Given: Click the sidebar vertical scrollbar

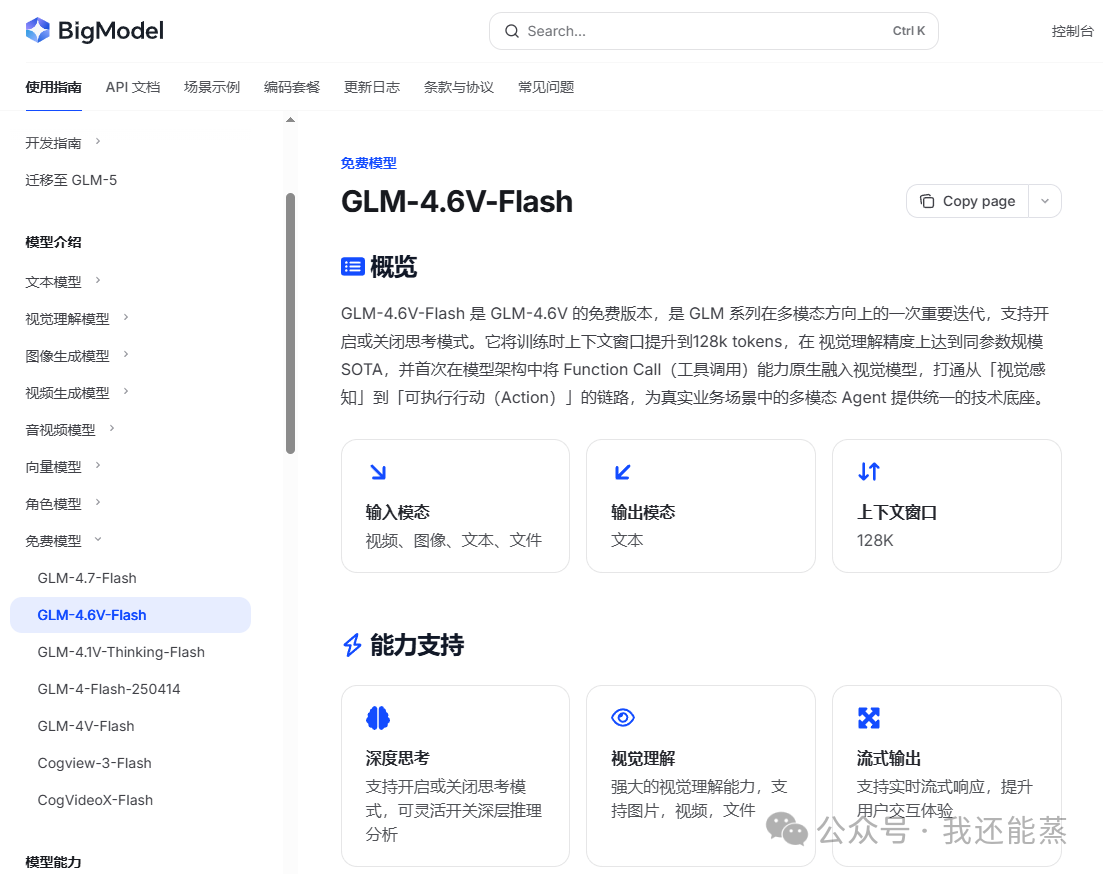Looking at the screenshot, I should point(290,322).
